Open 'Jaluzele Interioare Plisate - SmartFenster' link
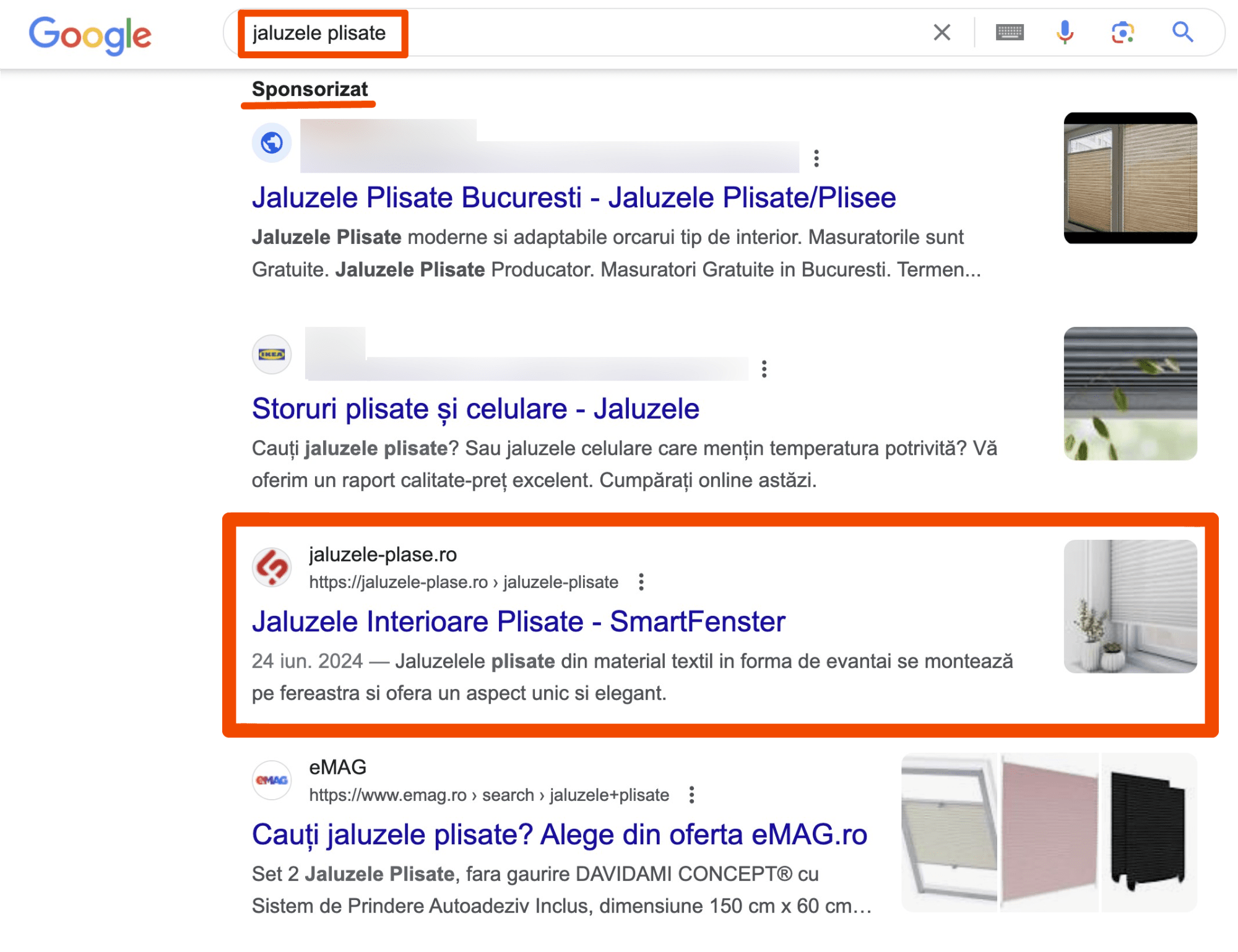1238x952 pixels. pos(519,621)
